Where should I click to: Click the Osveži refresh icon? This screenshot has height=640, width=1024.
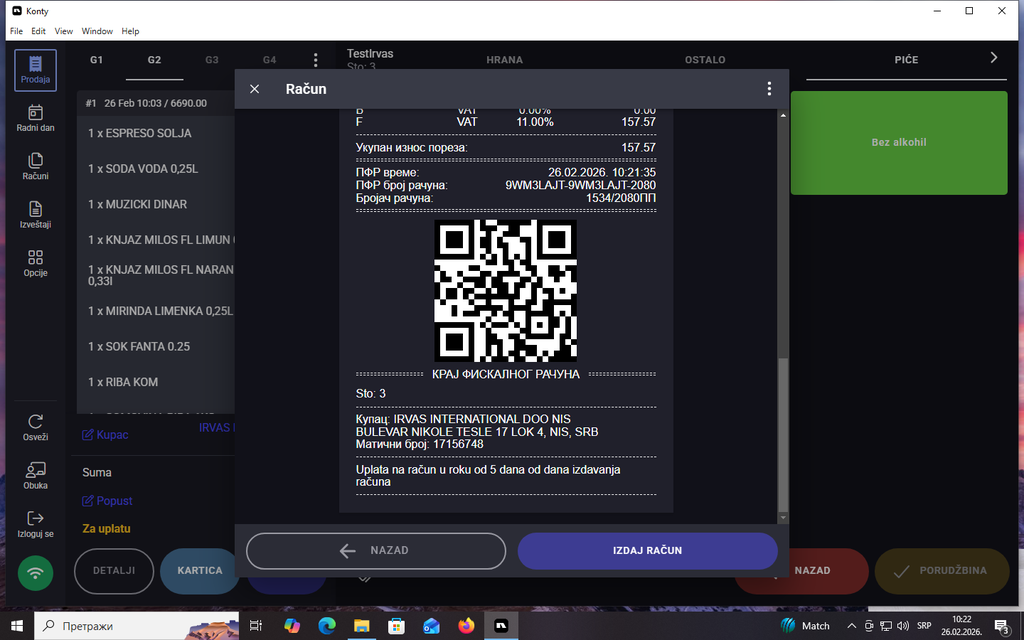coord(35,427)
